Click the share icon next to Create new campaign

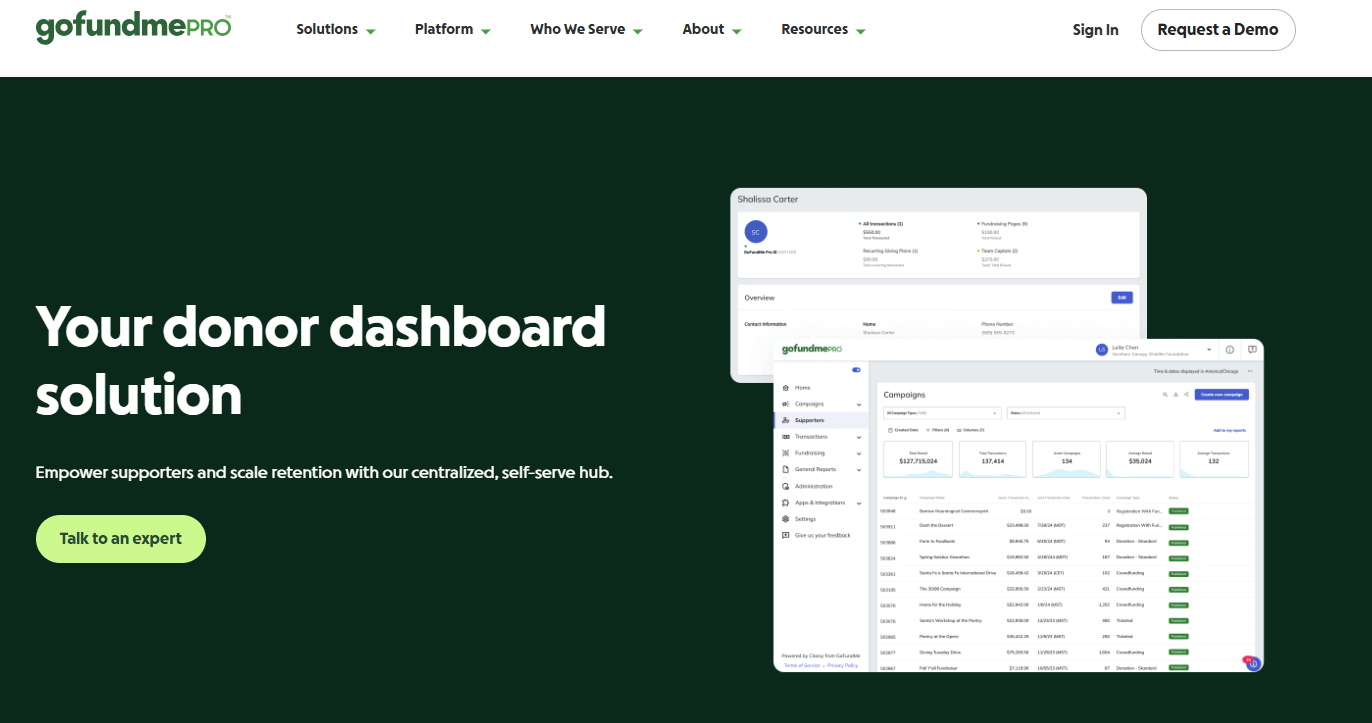[1187, 395]
